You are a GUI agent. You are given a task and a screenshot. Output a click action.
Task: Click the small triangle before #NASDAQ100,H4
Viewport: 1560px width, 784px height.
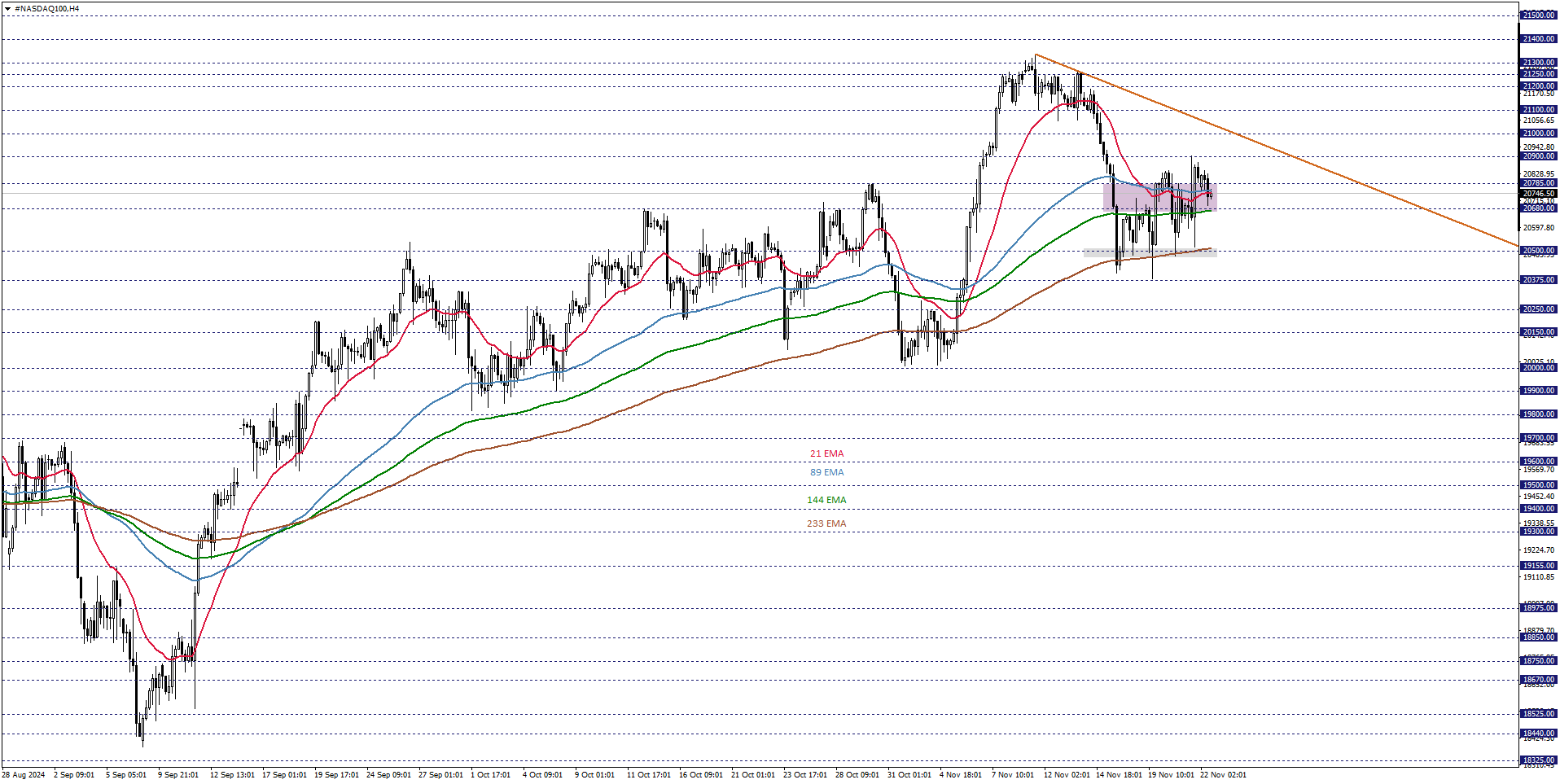tap(7, 8)
